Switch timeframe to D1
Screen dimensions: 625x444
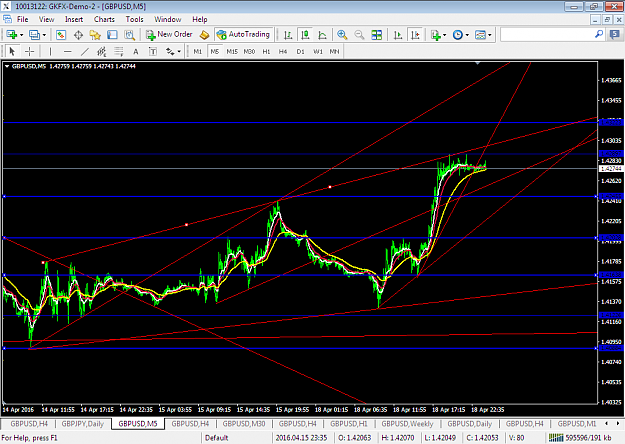[x=301, y=51]
